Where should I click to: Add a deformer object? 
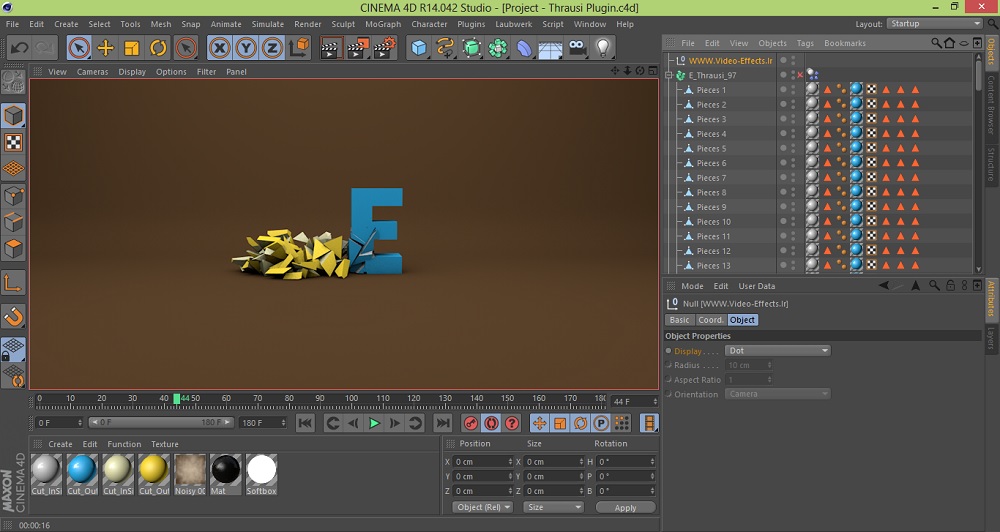524,48
